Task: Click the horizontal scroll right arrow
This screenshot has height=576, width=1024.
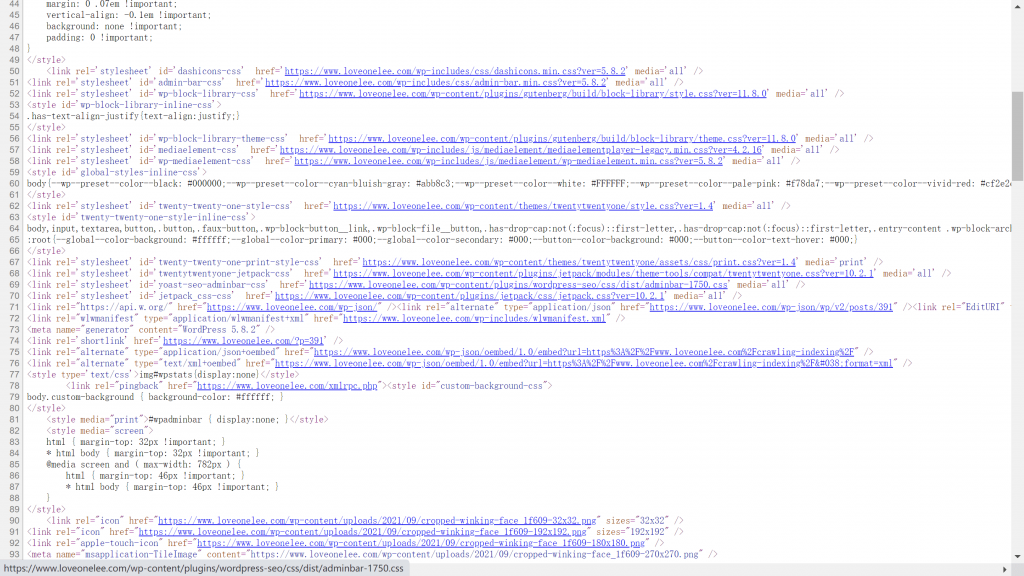Action: click(1005, 569)
